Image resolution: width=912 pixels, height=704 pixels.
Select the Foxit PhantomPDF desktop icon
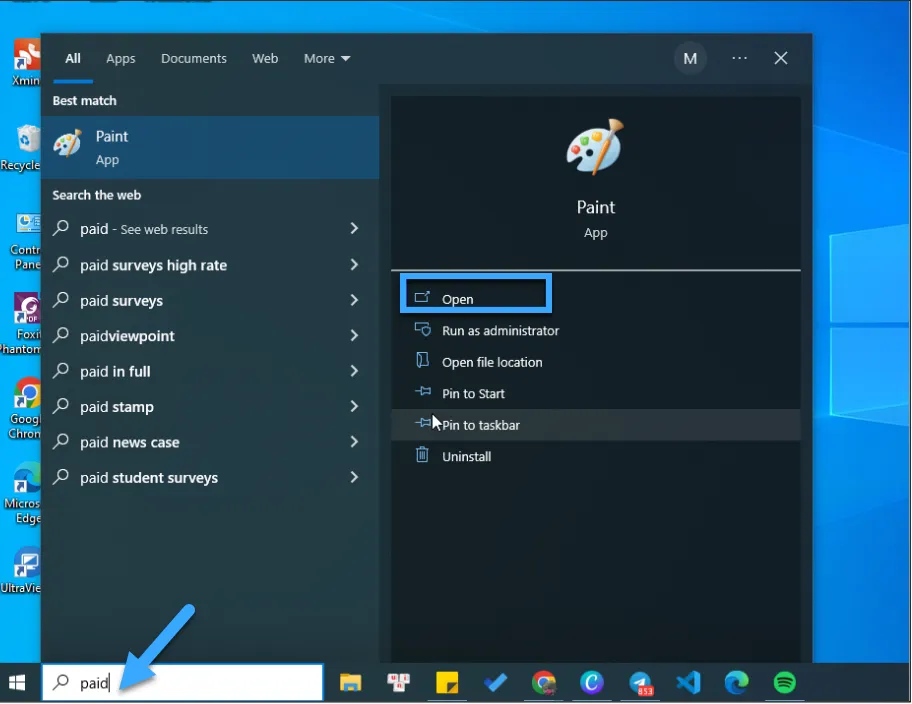tap(22, 323)
